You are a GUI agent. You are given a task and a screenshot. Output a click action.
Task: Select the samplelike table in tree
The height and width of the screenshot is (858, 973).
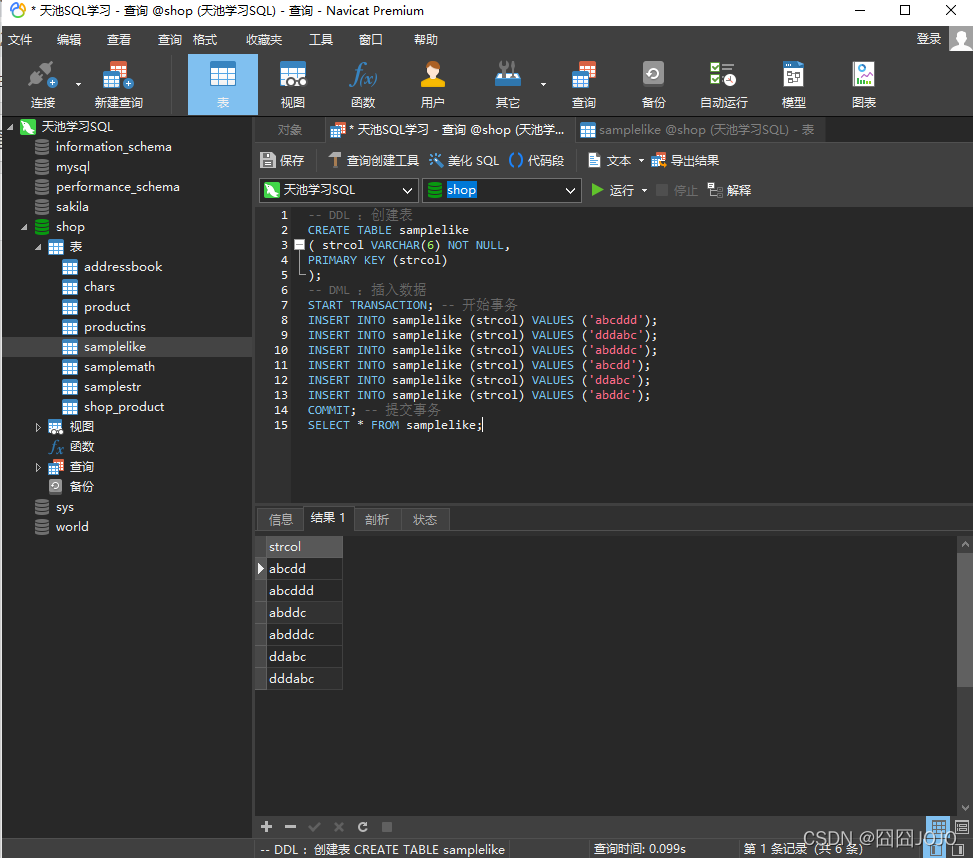point(115,347)
